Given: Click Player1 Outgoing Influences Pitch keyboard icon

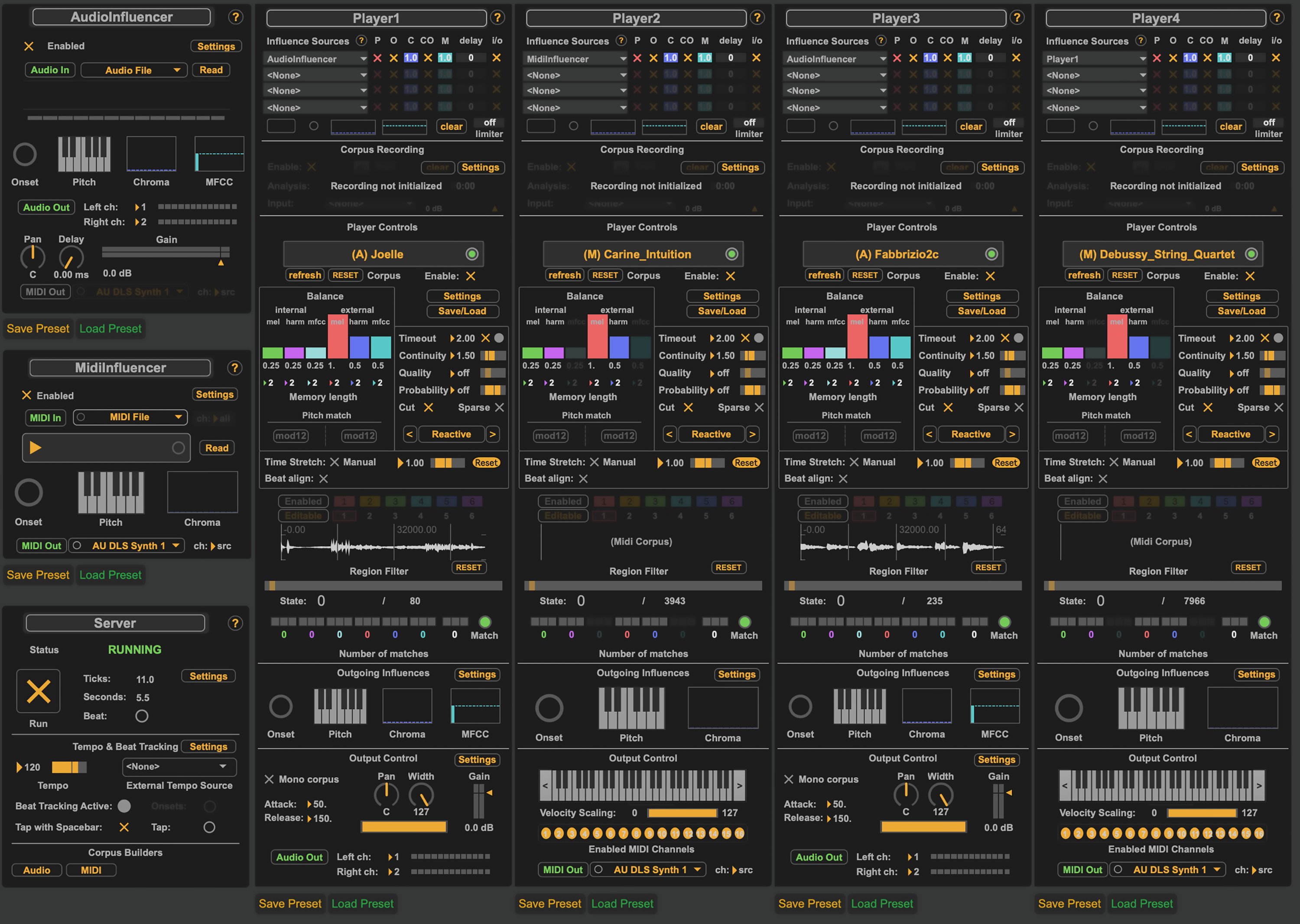Looking at the screenshot, I should [340, 706].
